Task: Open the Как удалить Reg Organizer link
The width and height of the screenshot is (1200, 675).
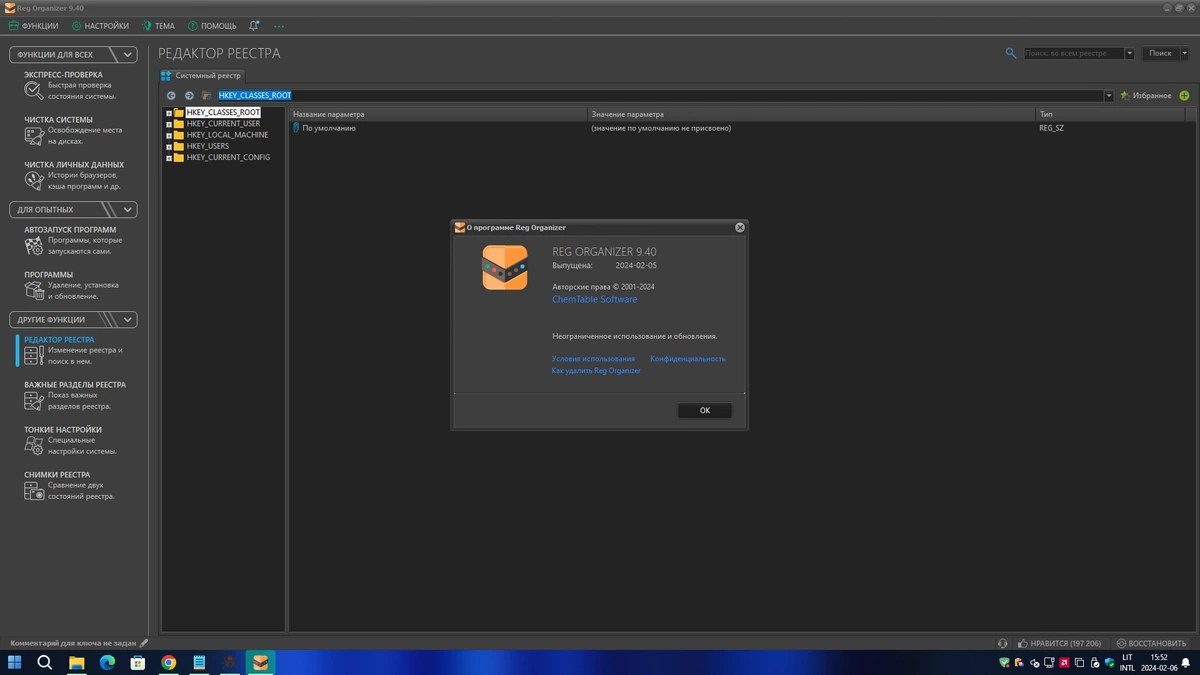Action: (596, 370)
